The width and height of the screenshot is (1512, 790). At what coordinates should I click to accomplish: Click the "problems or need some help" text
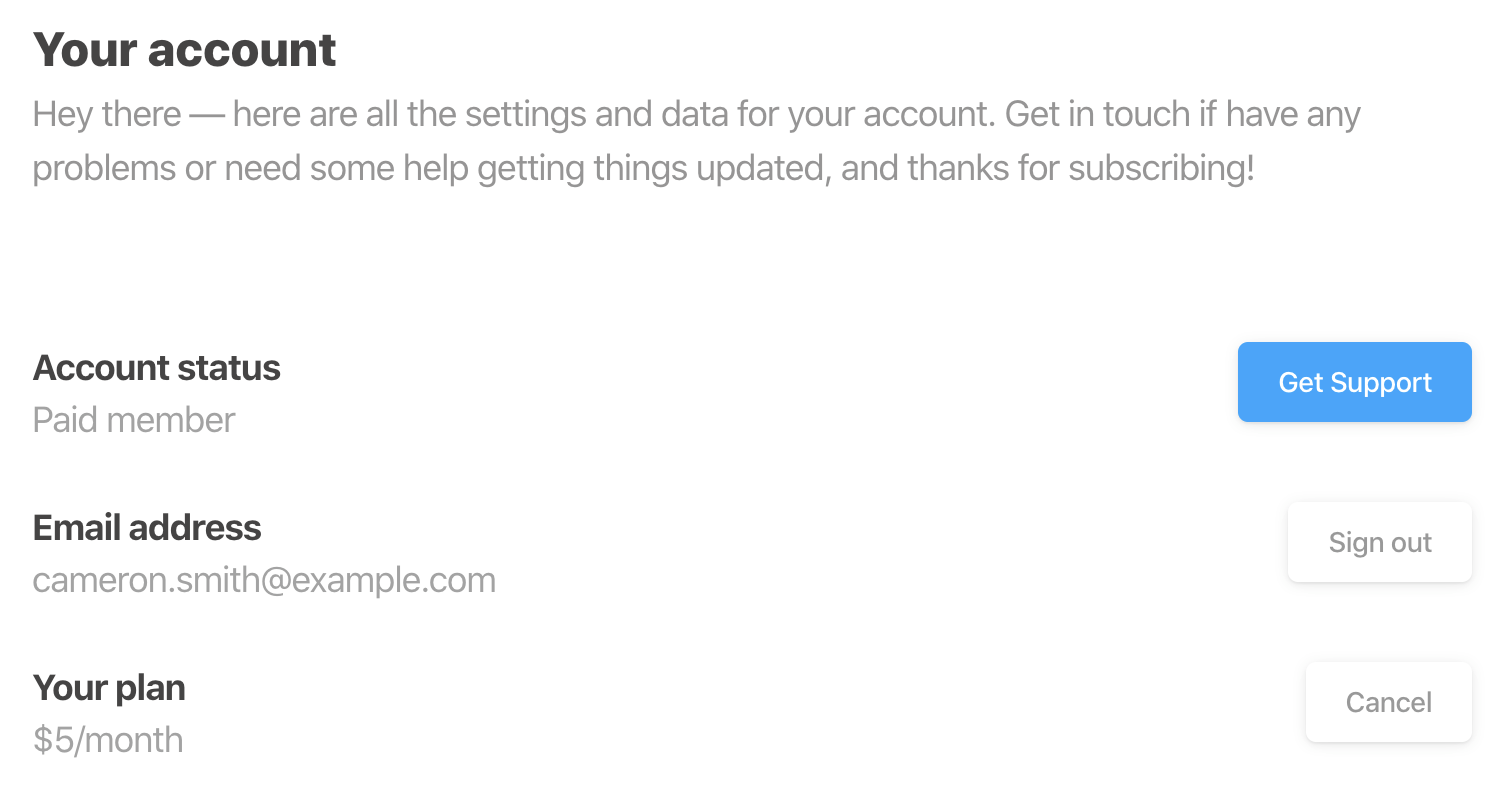tap(251, 168)
